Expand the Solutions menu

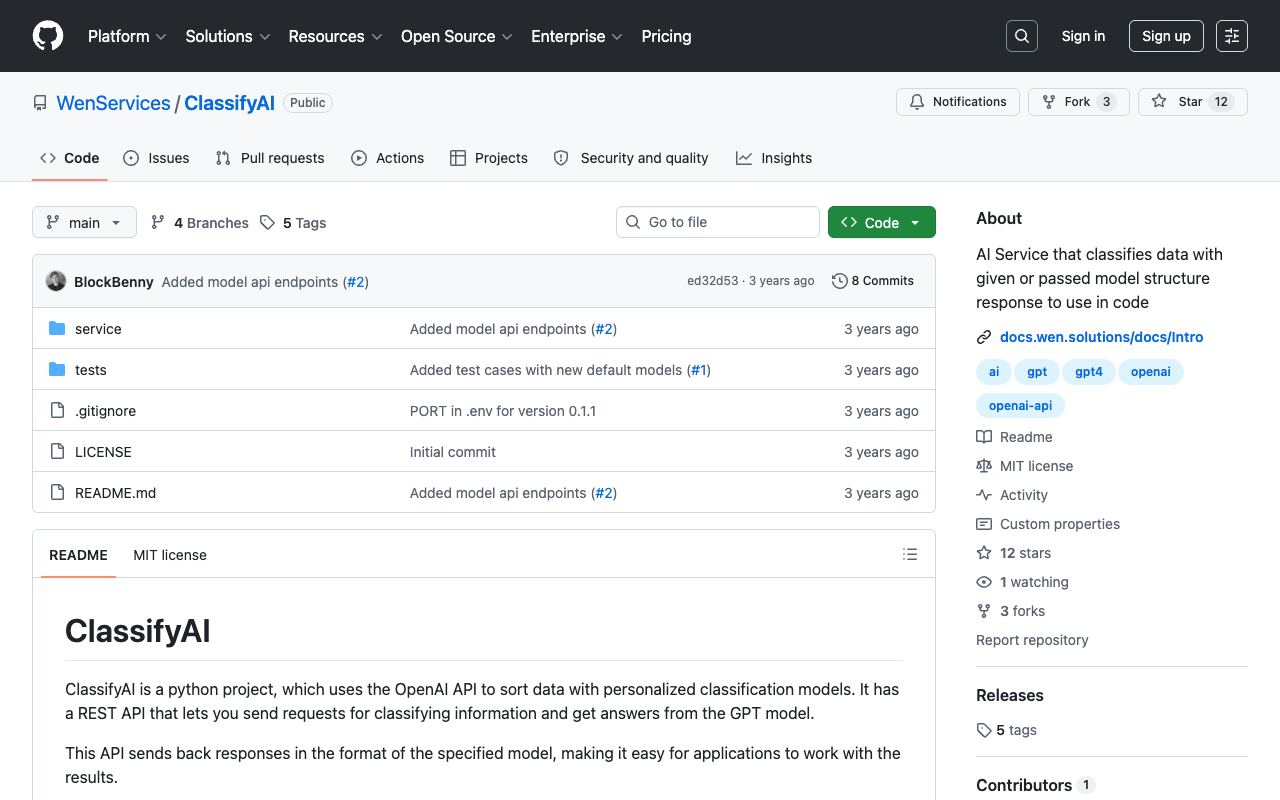click(x=228, y=36)
